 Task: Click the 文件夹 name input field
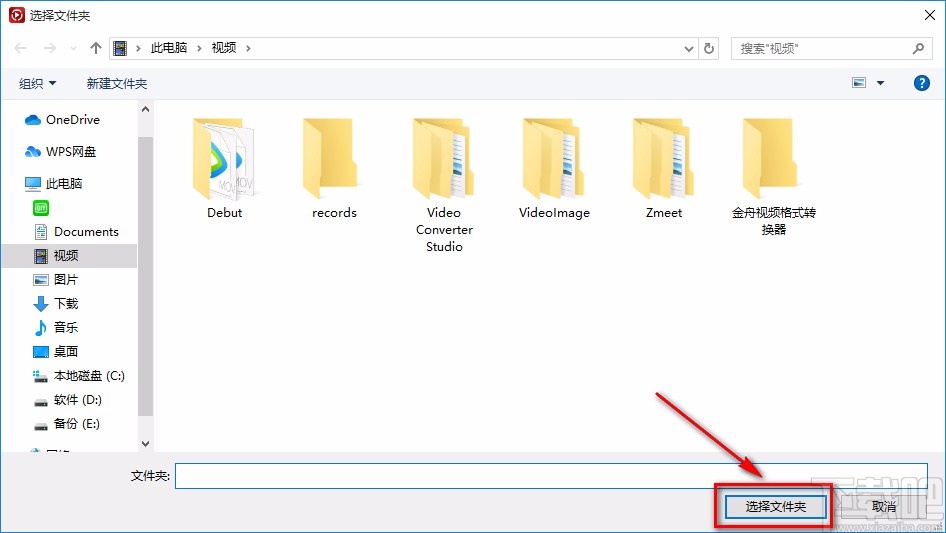[551, 476]
